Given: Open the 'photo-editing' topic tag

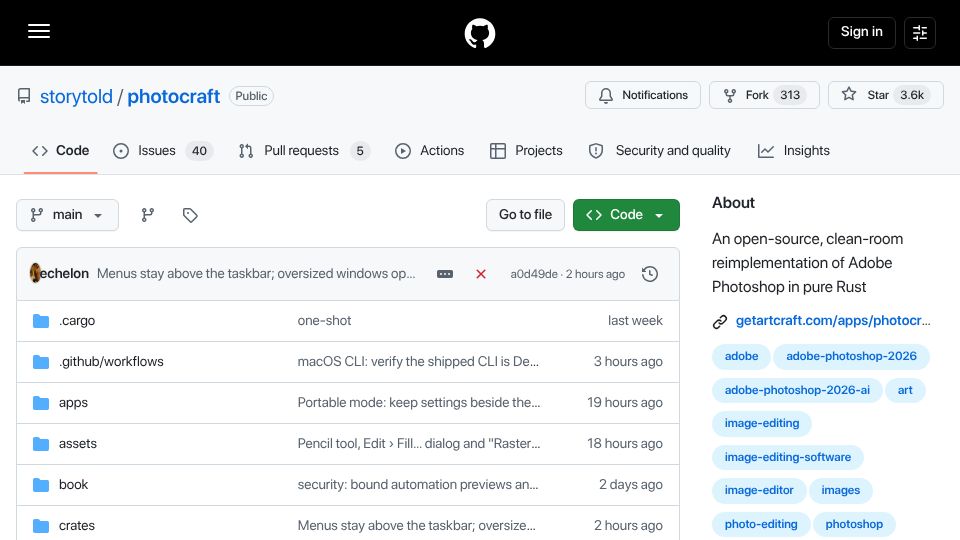Looking at the screenshot, I should (x=761, y=524).
